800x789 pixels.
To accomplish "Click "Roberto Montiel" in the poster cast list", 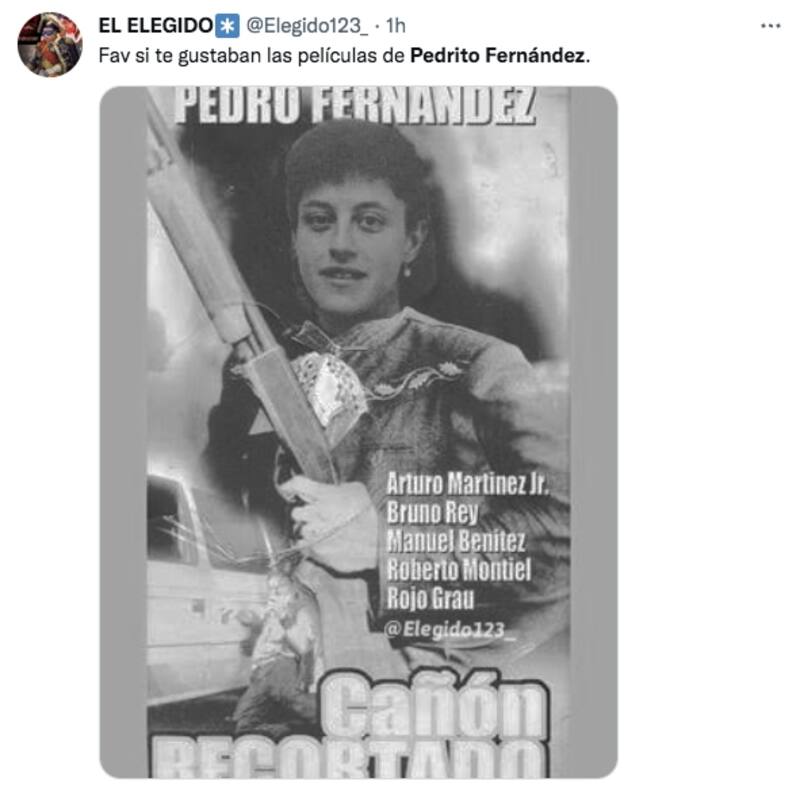I will [x=459, y=569].
